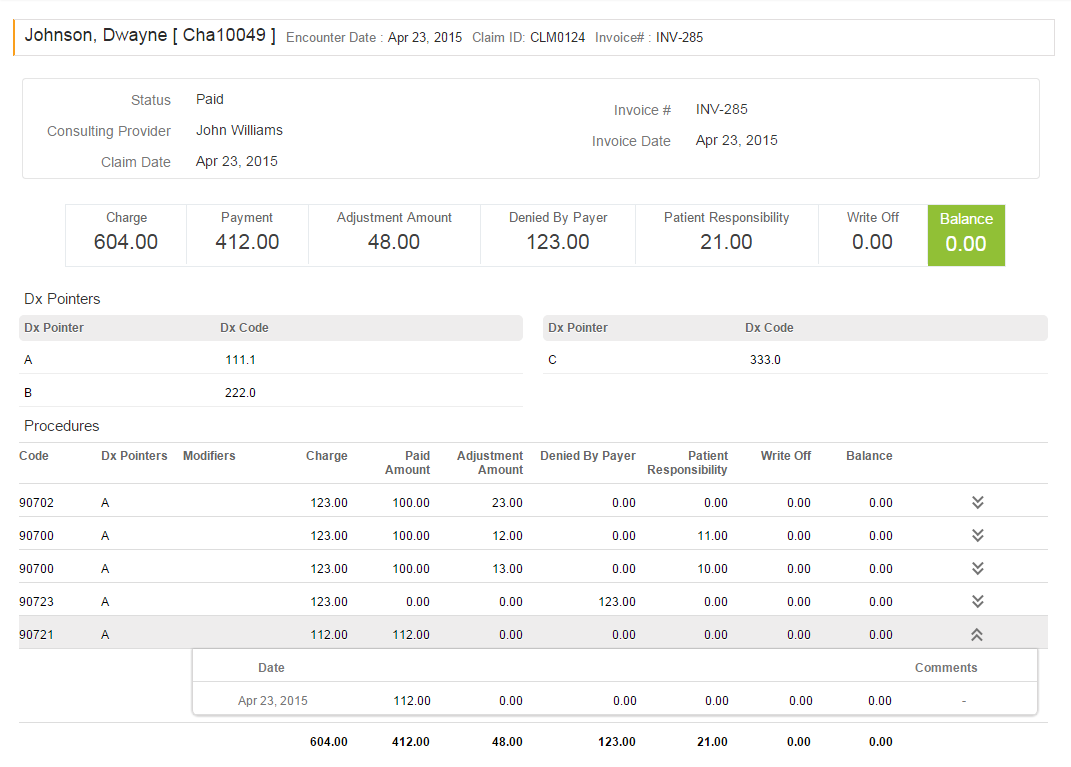Select the Payment tile showing 412.00
The width and height of the screenshot is (1071, 767).
point(246,235)
